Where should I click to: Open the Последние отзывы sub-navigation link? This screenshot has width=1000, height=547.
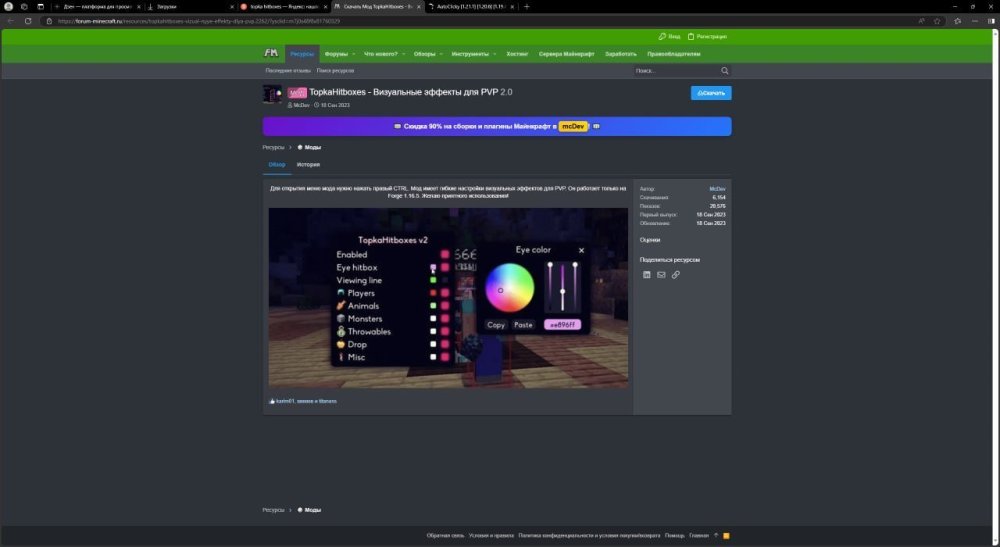point(288,71)
